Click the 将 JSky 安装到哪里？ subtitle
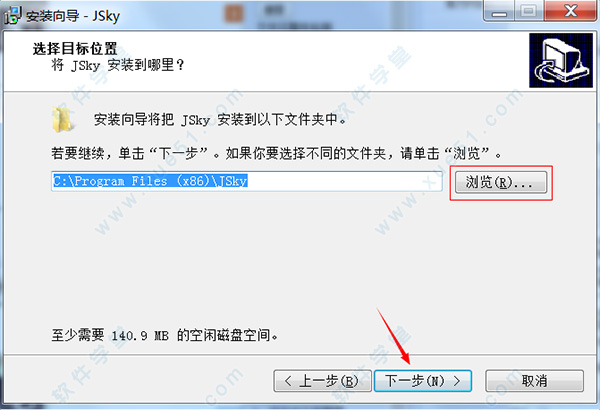 pyautogui.click(x=118, y=65)
